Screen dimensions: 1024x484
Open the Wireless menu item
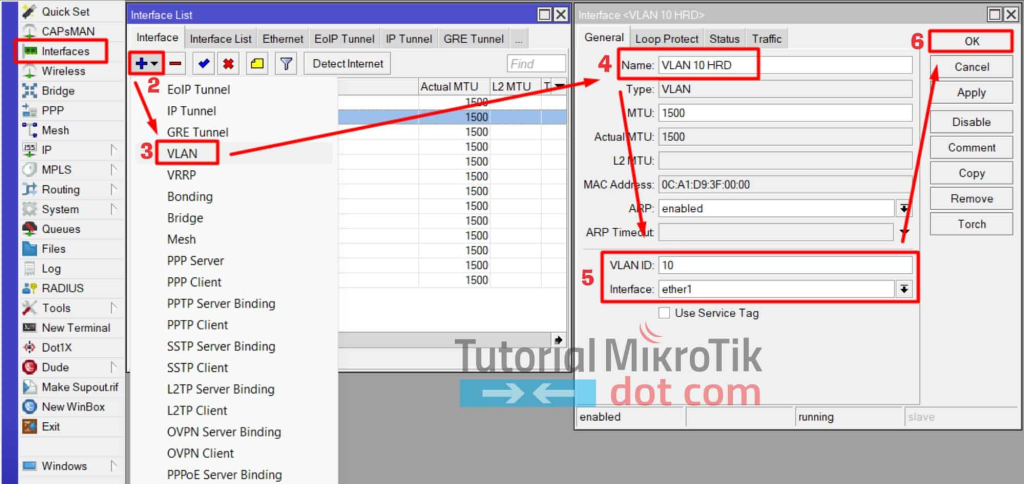61,71
